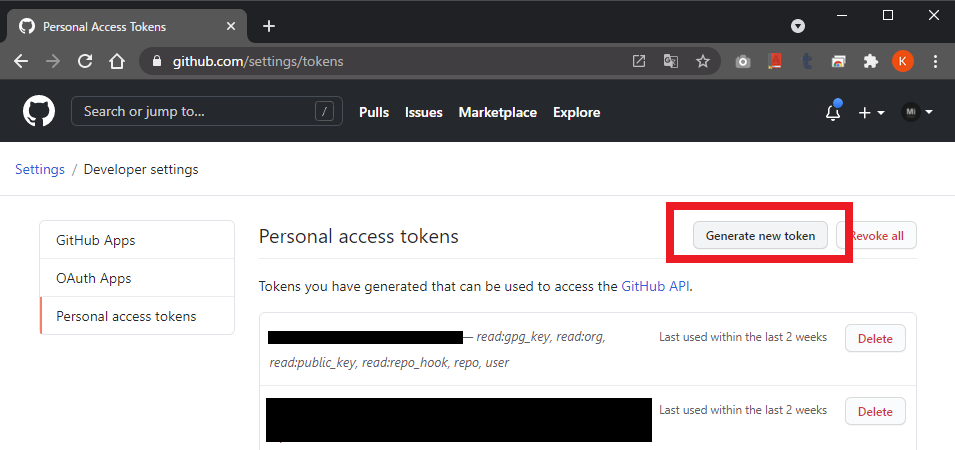955x450 pixels.
Task: Click Generate new token button
Action: click(760, 236)
